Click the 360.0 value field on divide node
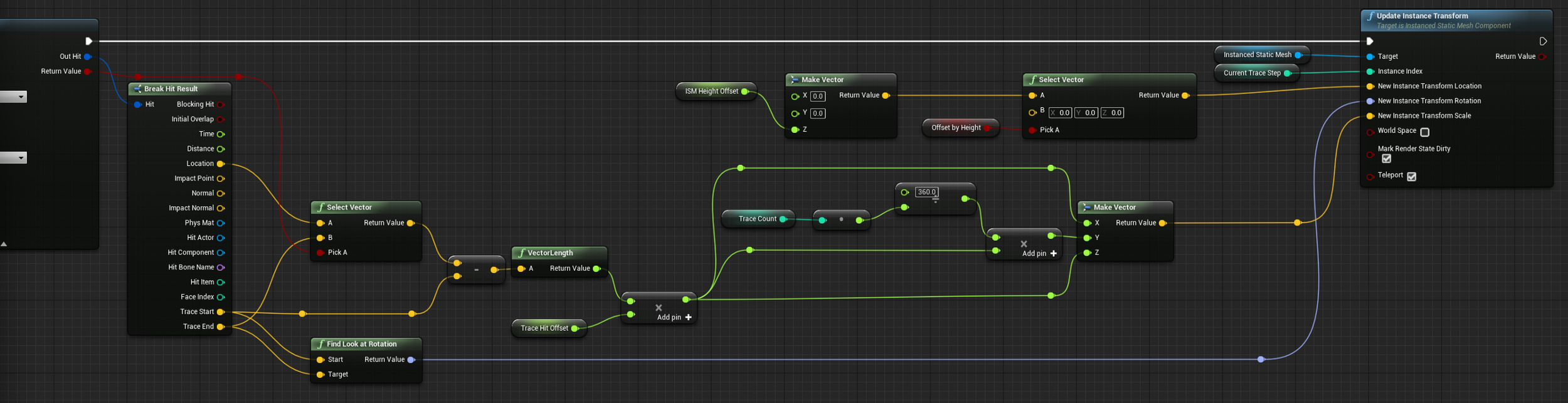 point(926,192)
